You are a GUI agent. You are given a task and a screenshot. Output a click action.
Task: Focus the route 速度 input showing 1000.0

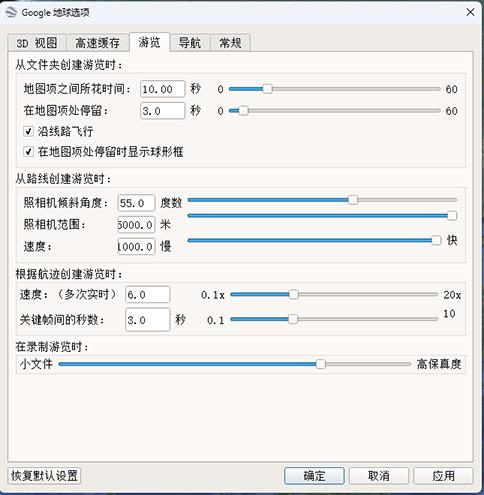[136, 246]
